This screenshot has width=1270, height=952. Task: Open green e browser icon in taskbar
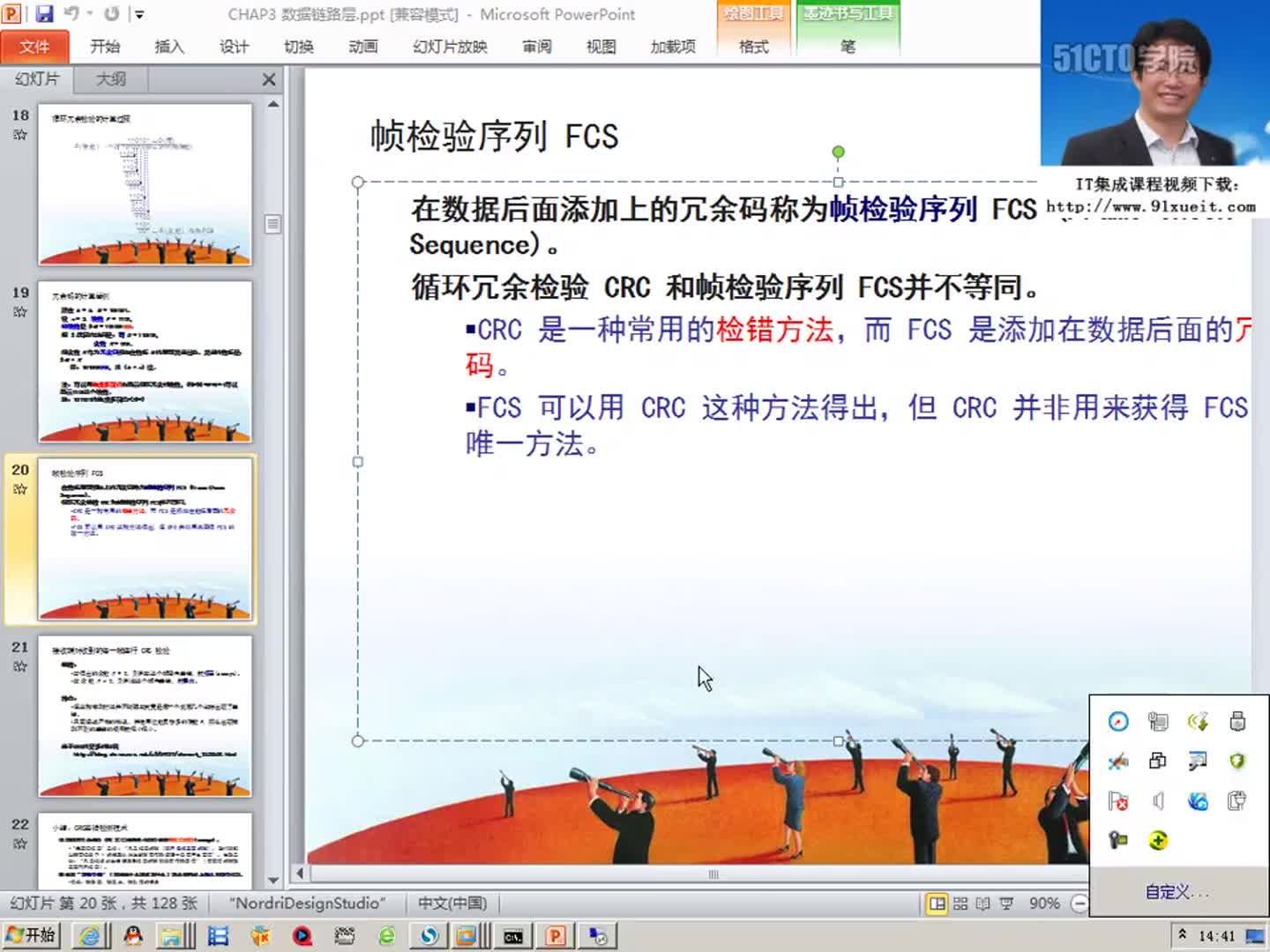pyautogui.click(x=386, y=935)
